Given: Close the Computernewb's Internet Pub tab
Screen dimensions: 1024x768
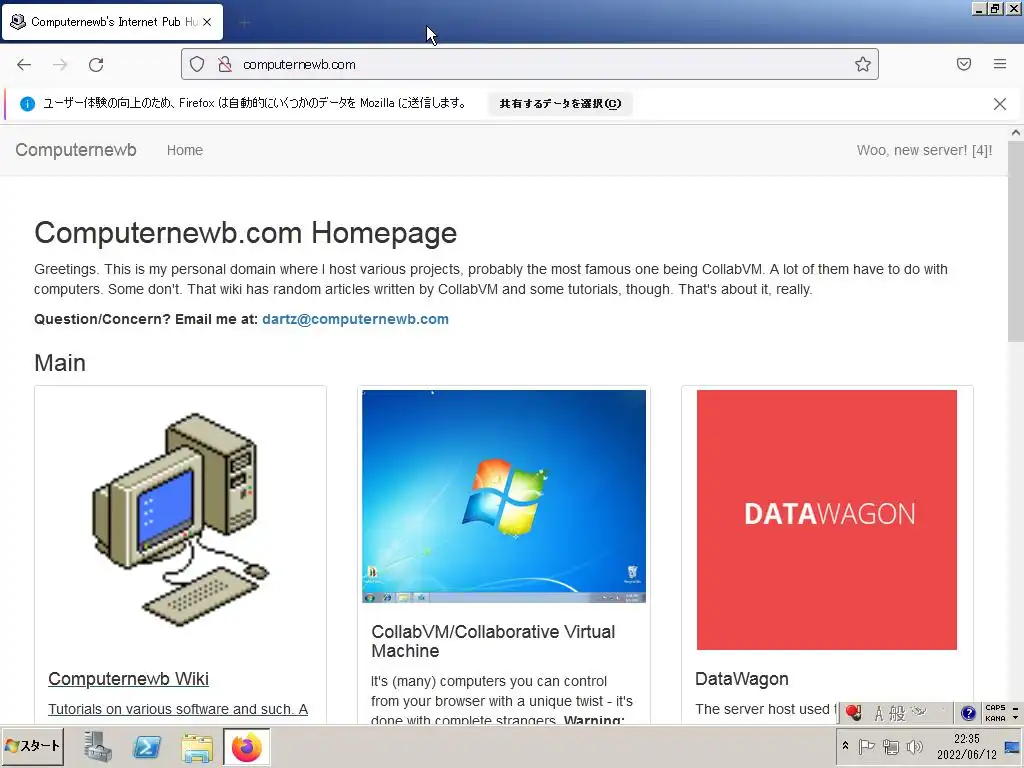Looking at the screenshot, I should (x=207, y=22).
